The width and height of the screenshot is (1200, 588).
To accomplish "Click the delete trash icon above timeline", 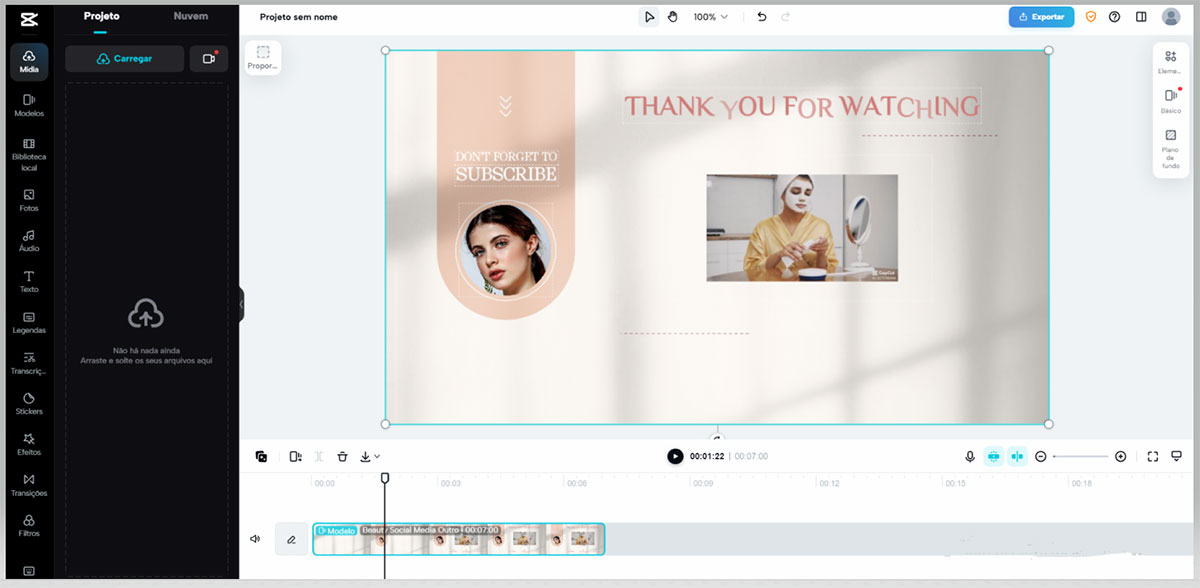I will (342, 456).
